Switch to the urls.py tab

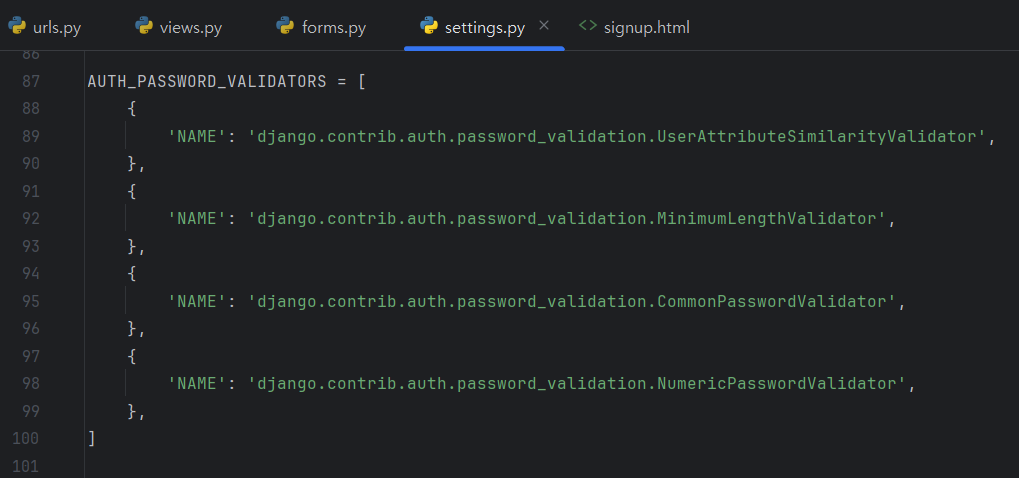point(57,28)
